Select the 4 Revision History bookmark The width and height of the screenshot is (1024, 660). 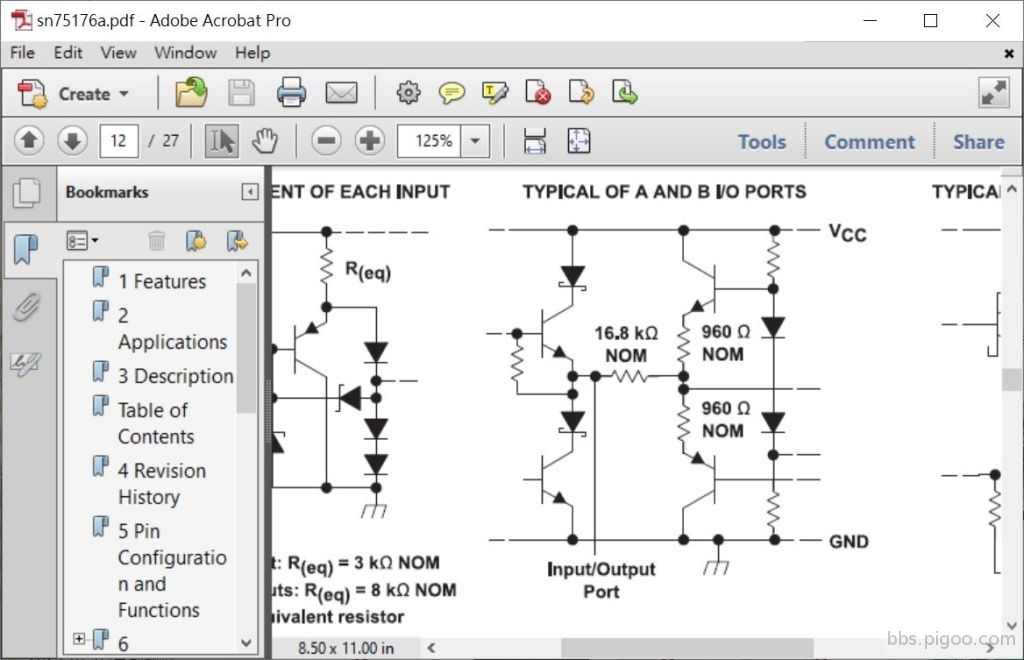pyautogui.click(x=162, y=484)
